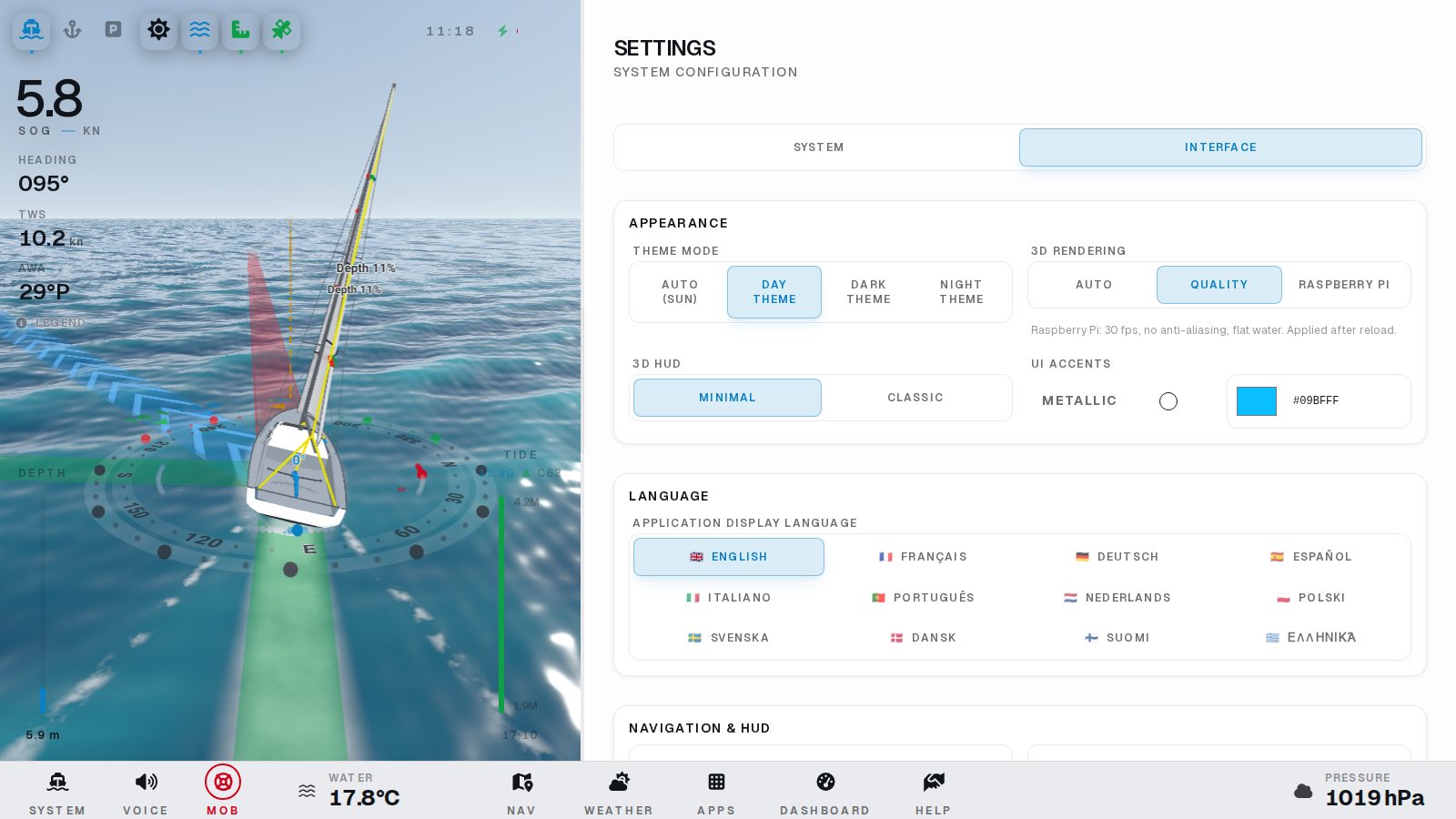Image resolution: width=1456 pixels, height=819 pixels.
Task: Toggle the Metallic UI accent radio
Action: click(1168, 401)
